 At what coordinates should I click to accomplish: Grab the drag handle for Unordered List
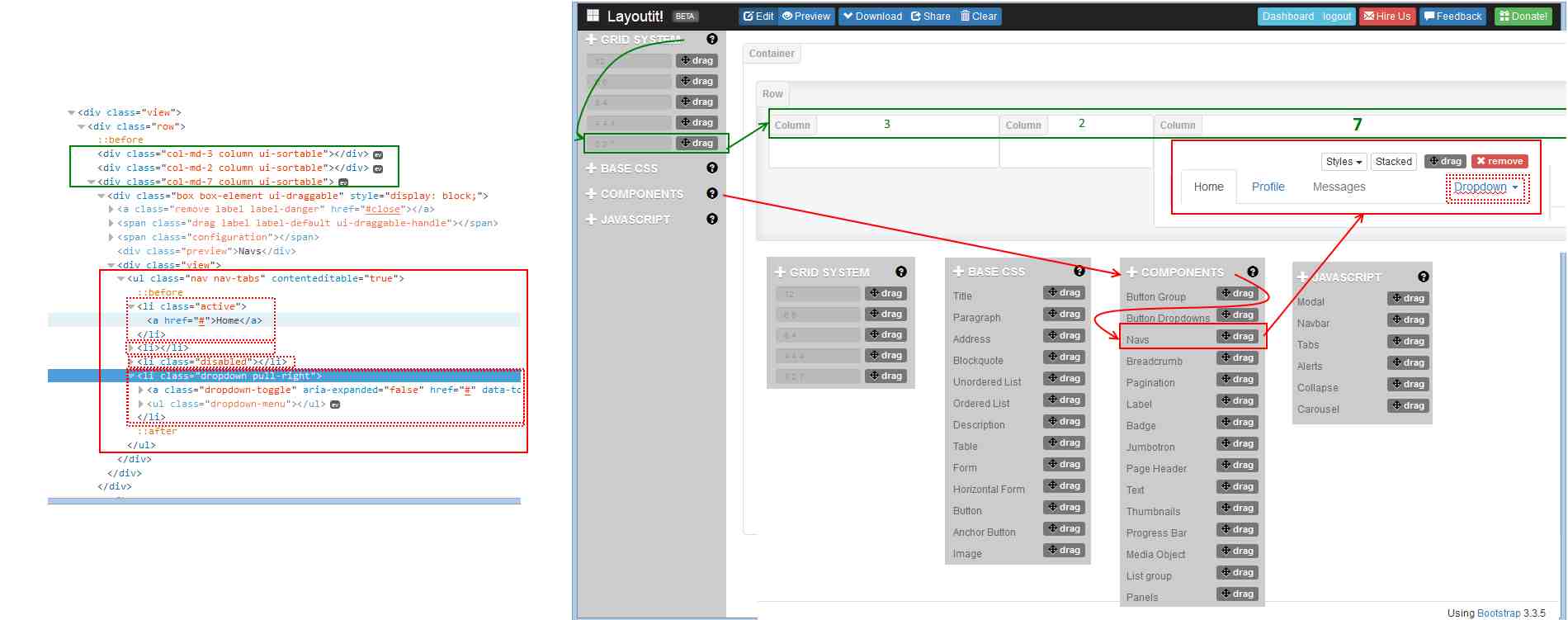click(x=1064, y=378)
